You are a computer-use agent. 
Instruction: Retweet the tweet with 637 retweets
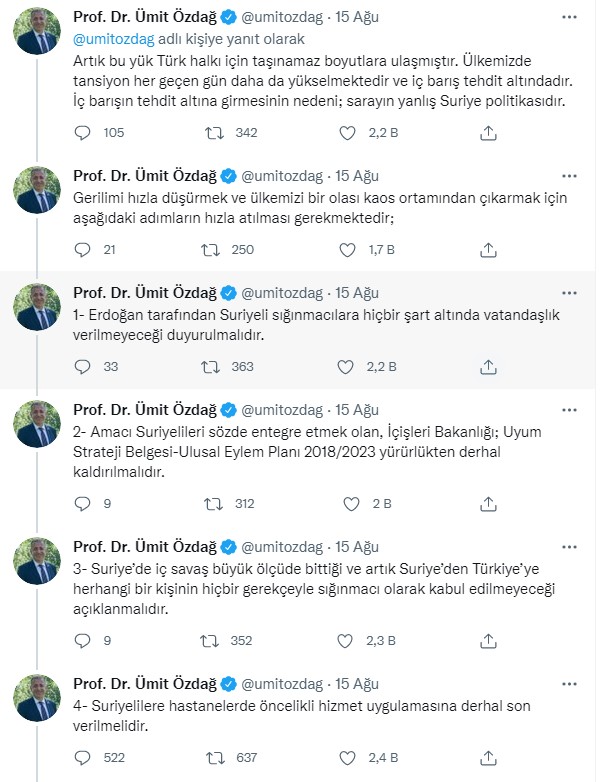pos(213,758)
